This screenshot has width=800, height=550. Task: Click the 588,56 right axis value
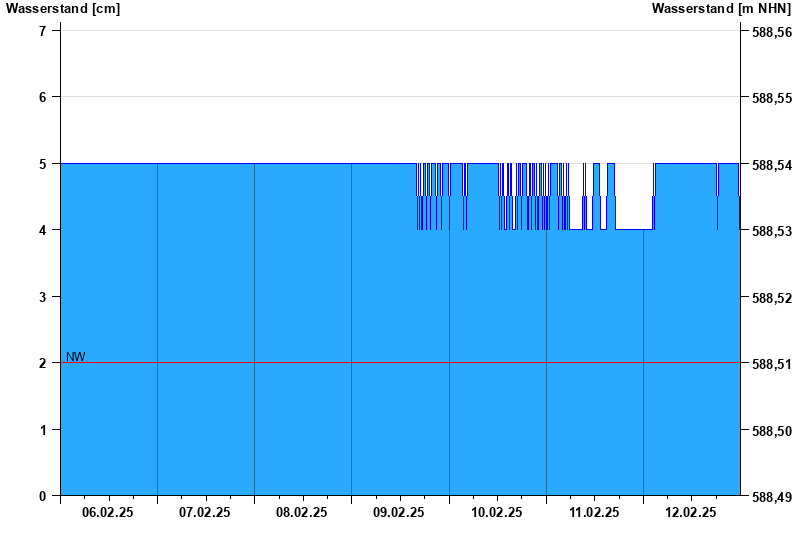pos(771,32)
